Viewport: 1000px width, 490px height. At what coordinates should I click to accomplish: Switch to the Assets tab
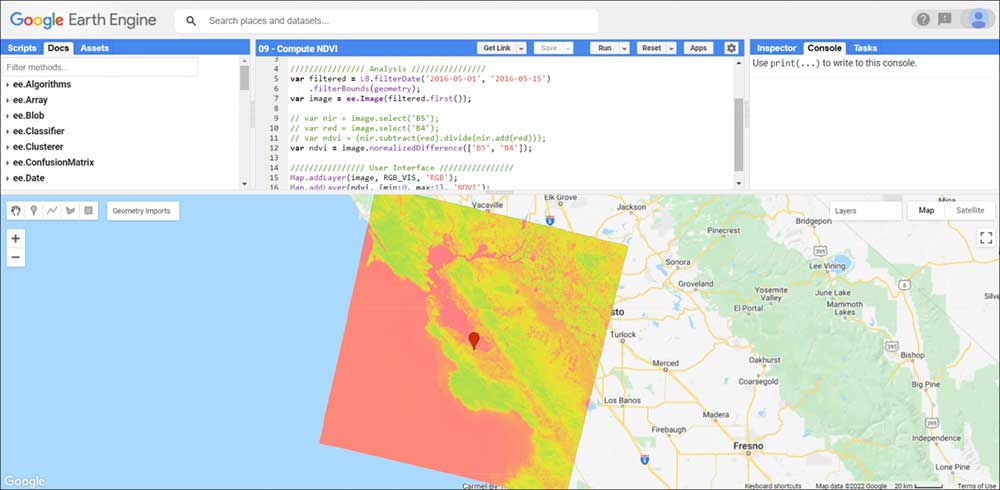[x=94, y=48]
